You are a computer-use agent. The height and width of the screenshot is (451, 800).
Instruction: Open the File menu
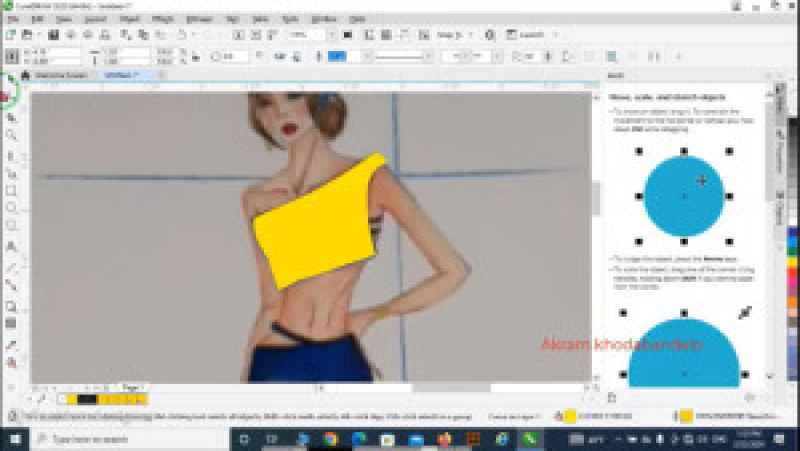13,19
